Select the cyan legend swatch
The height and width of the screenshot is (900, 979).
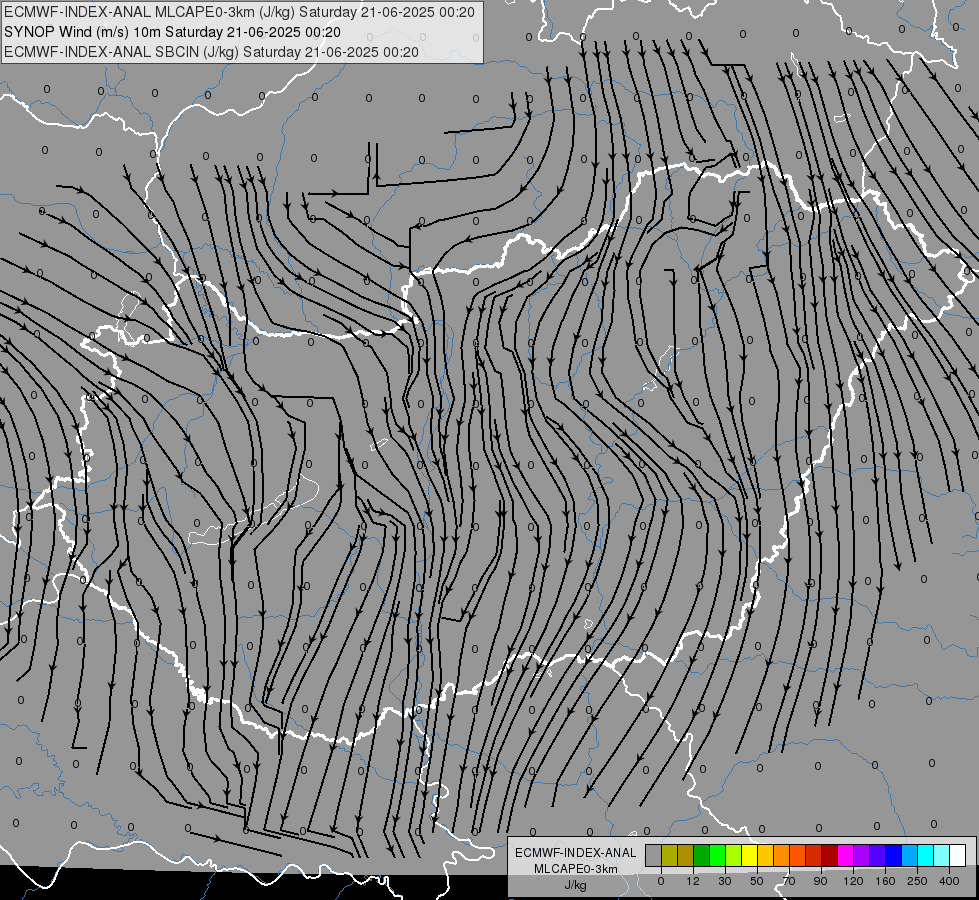pyautogui.click(x=926, y=855)
